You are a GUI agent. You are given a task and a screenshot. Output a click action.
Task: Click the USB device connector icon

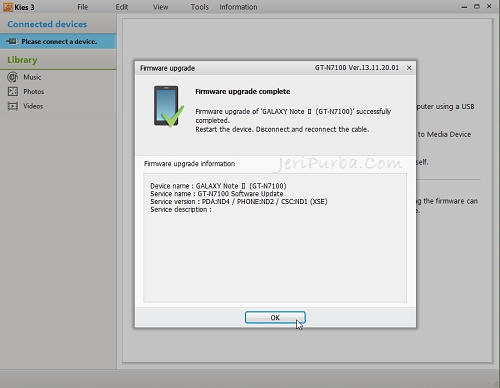tap(11, 41)
